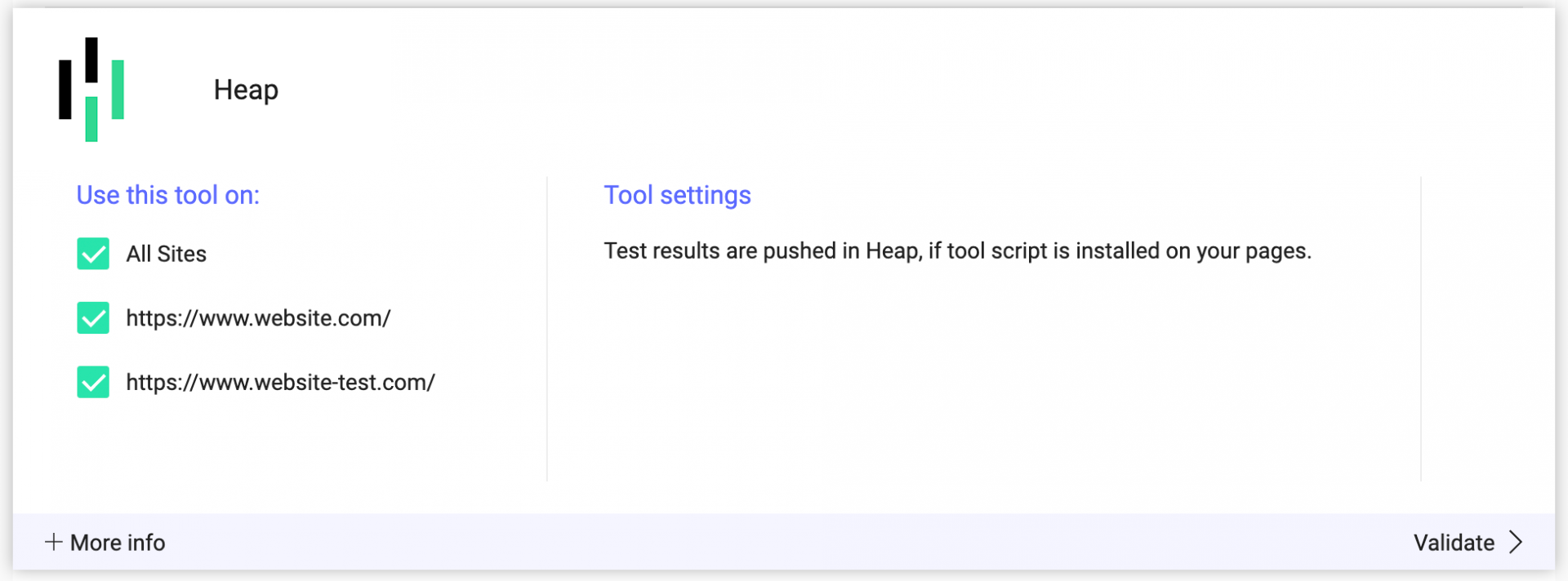Click the https://www.website-test.com/ label text
The width and height of the screenshot is (1568, 581).
point(280,382)
